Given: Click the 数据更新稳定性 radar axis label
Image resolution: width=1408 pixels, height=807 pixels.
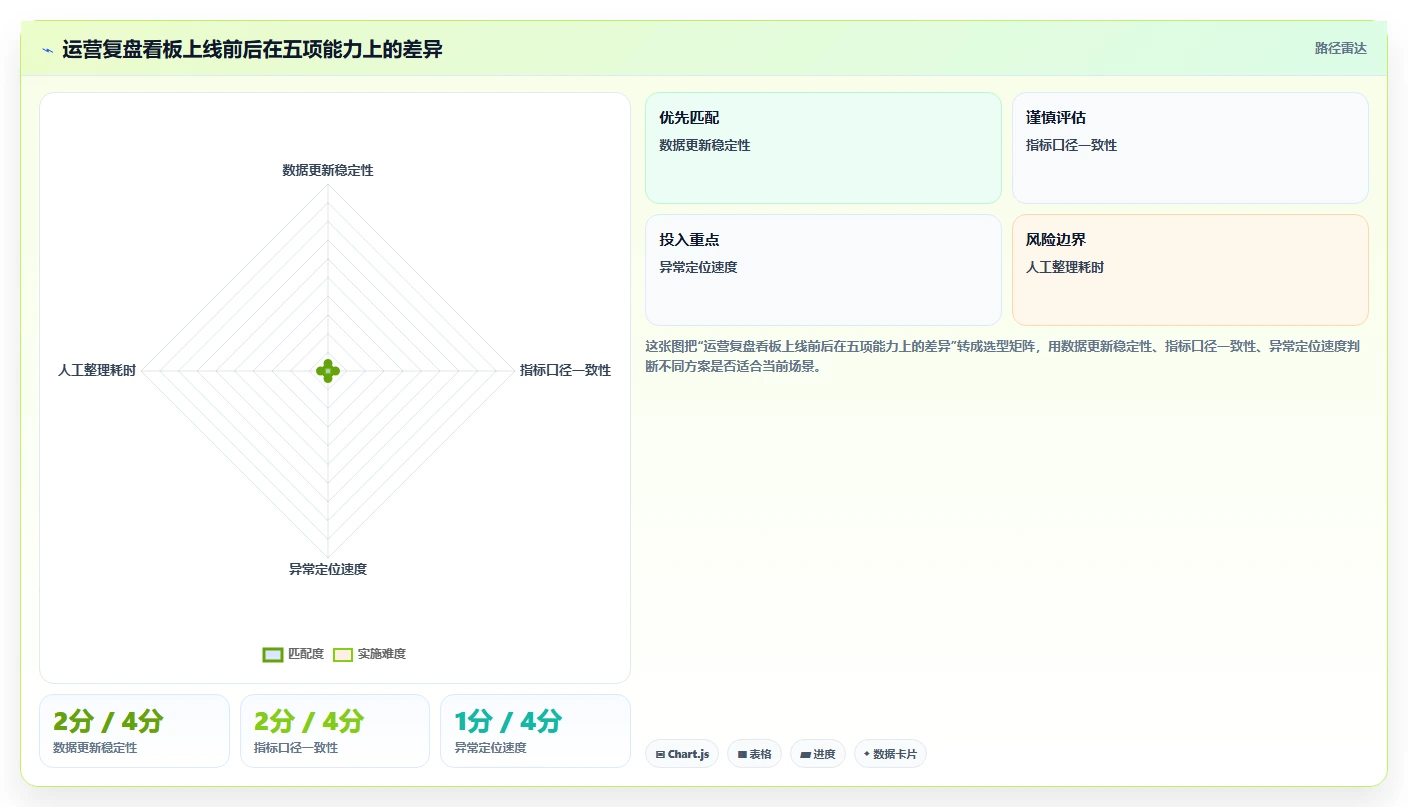Looking at the screenshot, I should coord(328,171).
